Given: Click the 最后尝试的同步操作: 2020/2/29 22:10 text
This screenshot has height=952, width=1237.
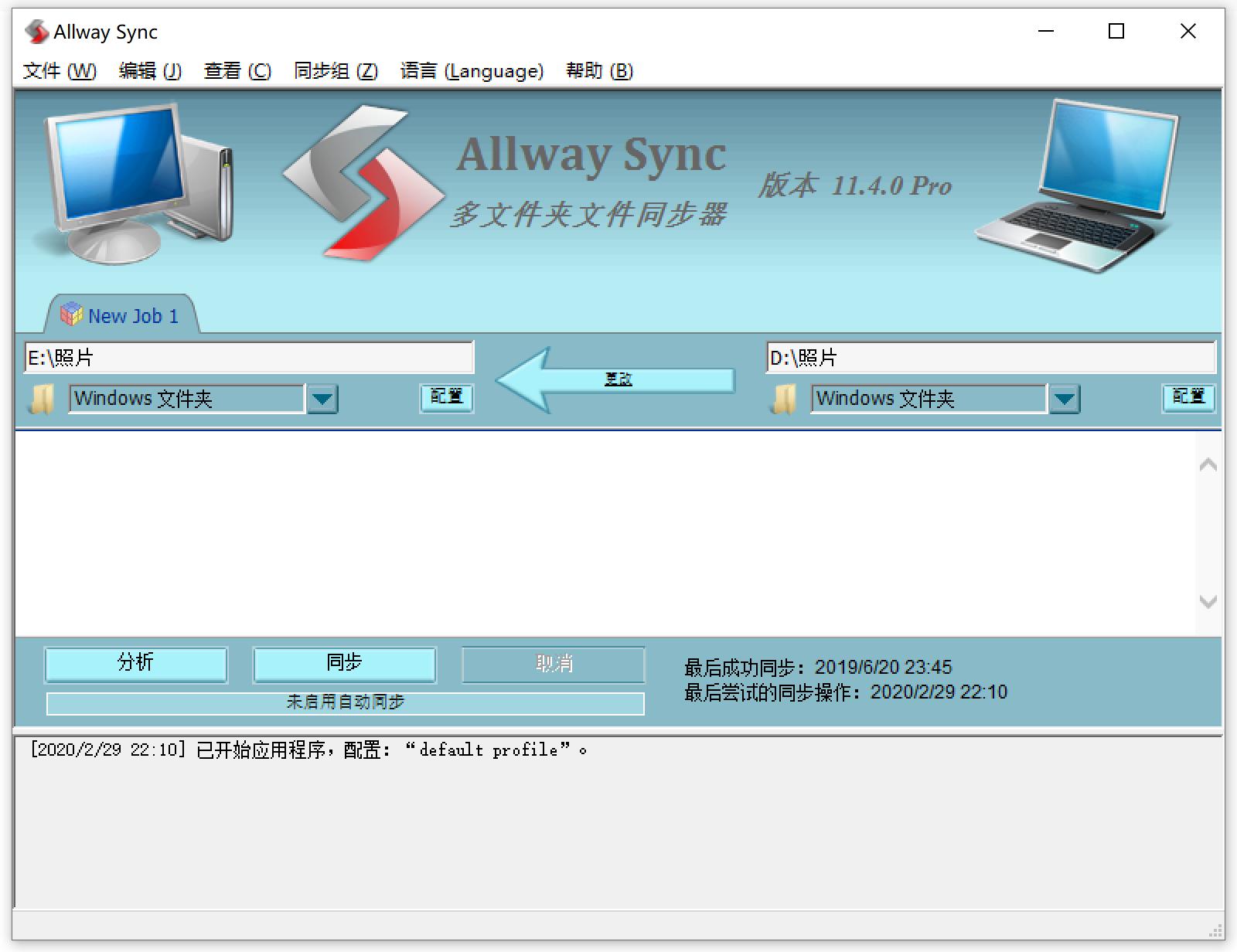Looking at the screenshot, I should [846, 692].
